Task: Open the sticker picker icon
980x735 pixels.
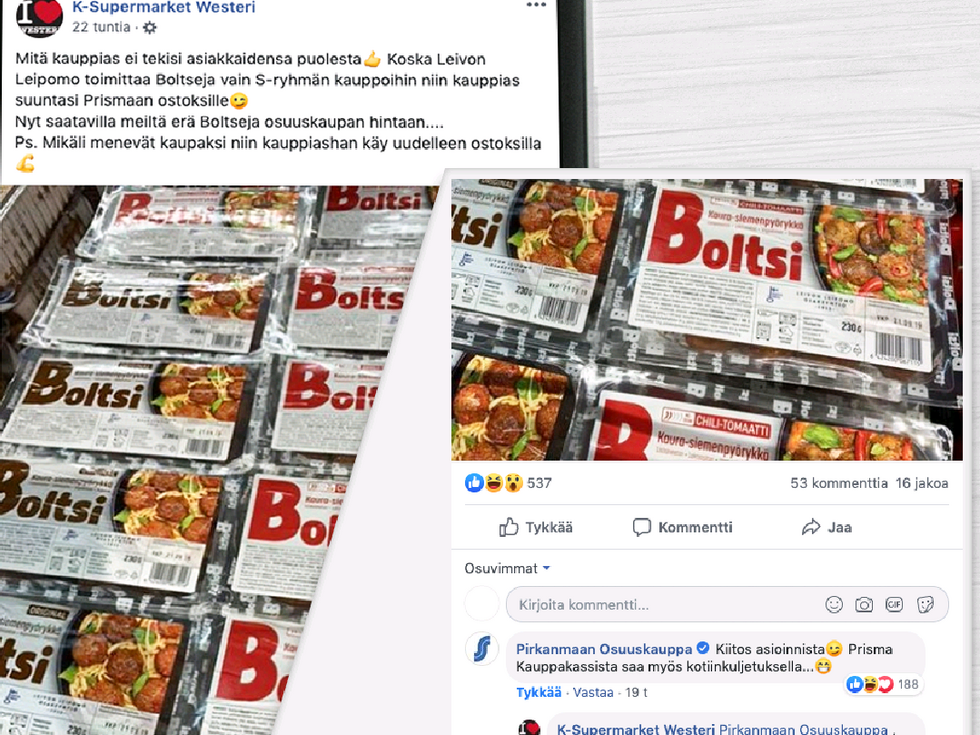Action: (925, 604)
